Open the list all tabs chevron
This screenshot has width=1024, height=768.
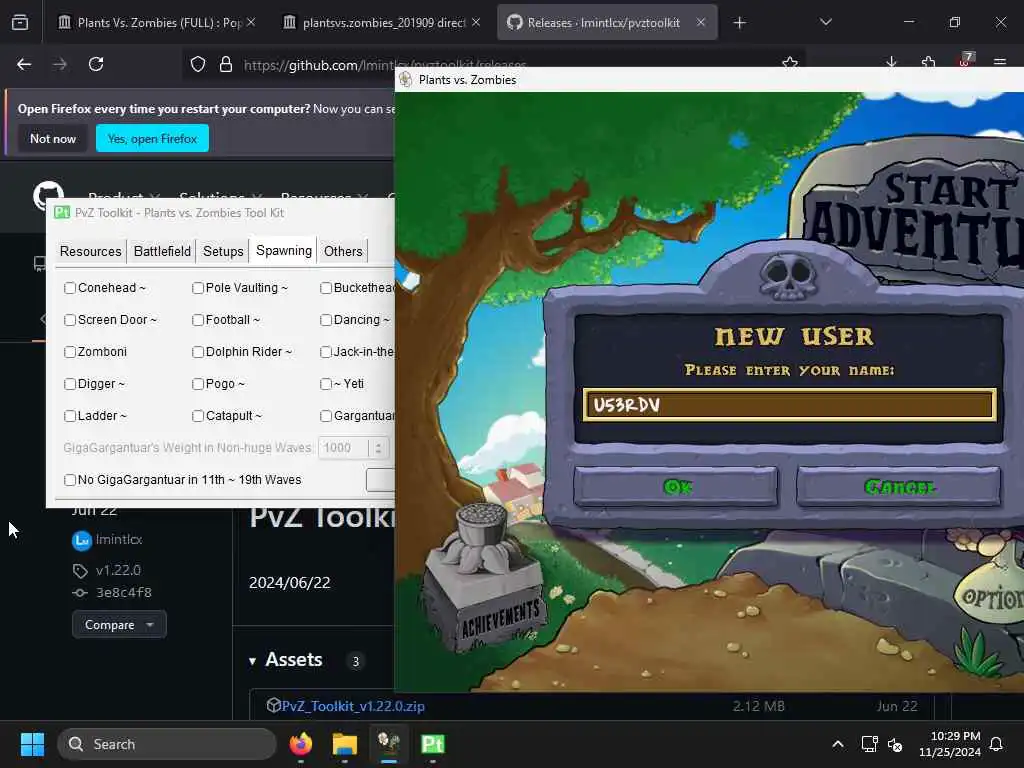[x=825, y=22]
